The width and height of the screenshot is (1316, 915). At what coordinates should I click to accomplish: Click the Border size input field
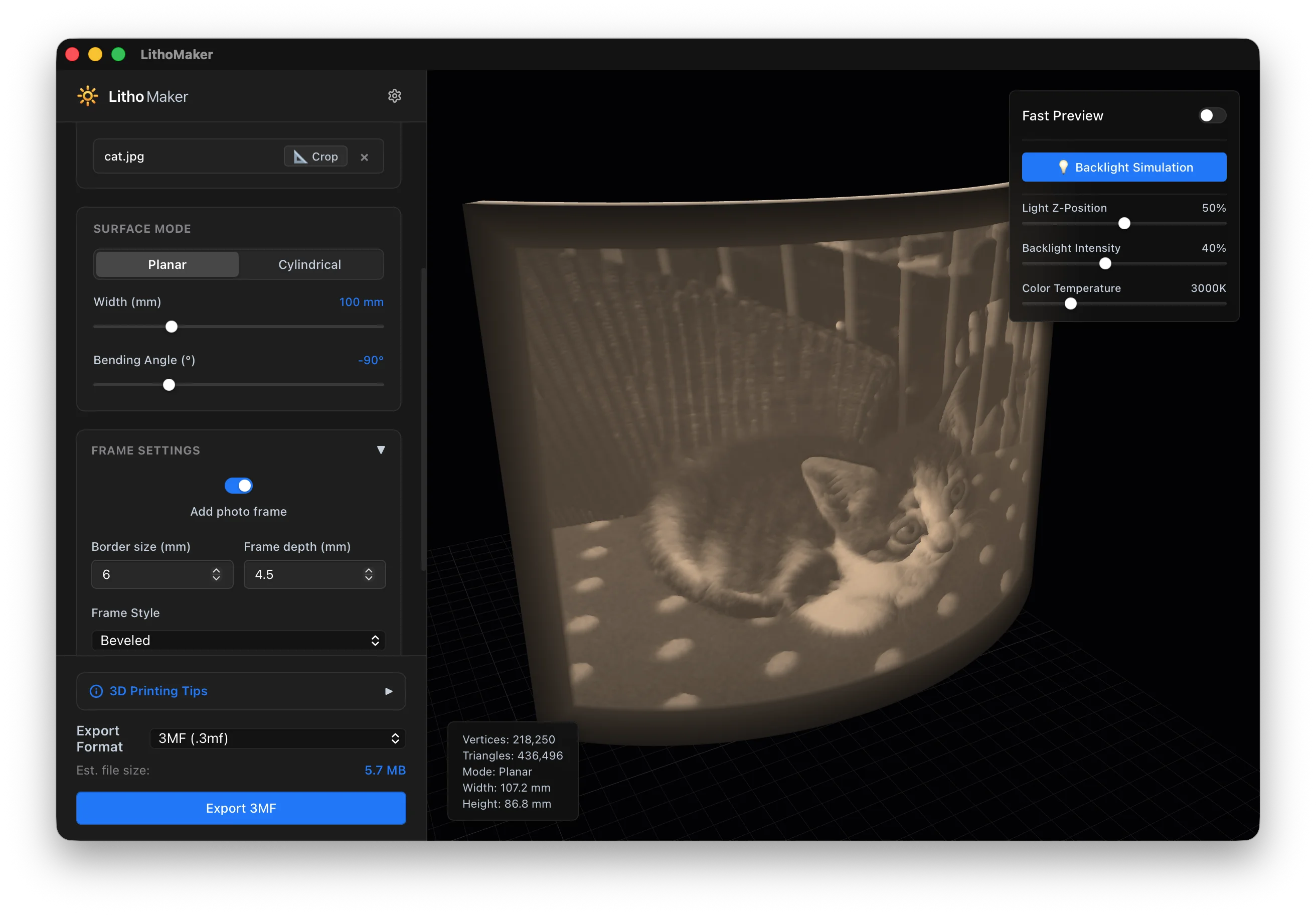(x=162, y=574)
